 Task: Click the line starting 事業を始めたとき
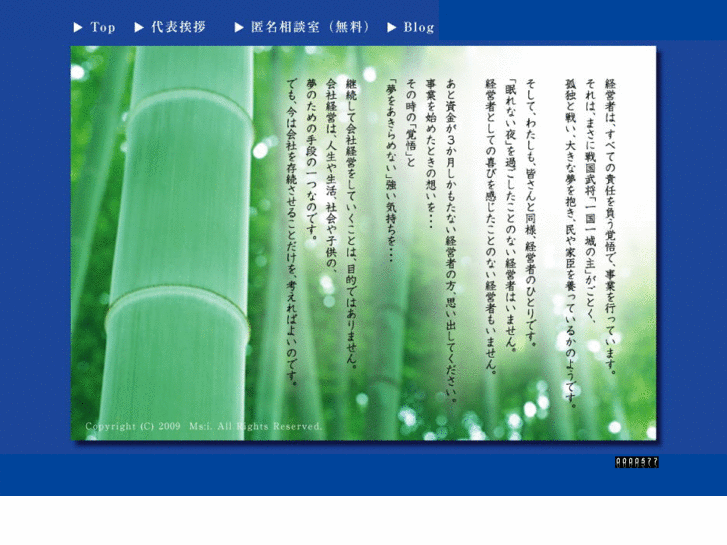[x=431, y=154]
